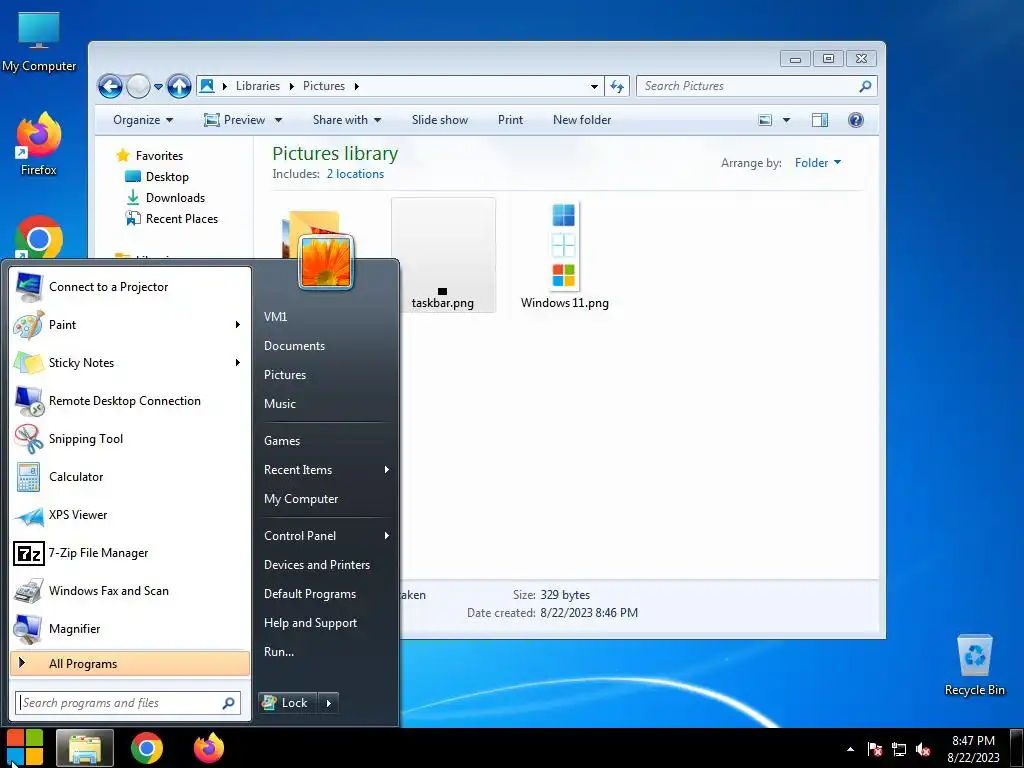Open Games from Start menu
The height and width of the screenshot is (768, 1024).
click(x=281, y=441)
